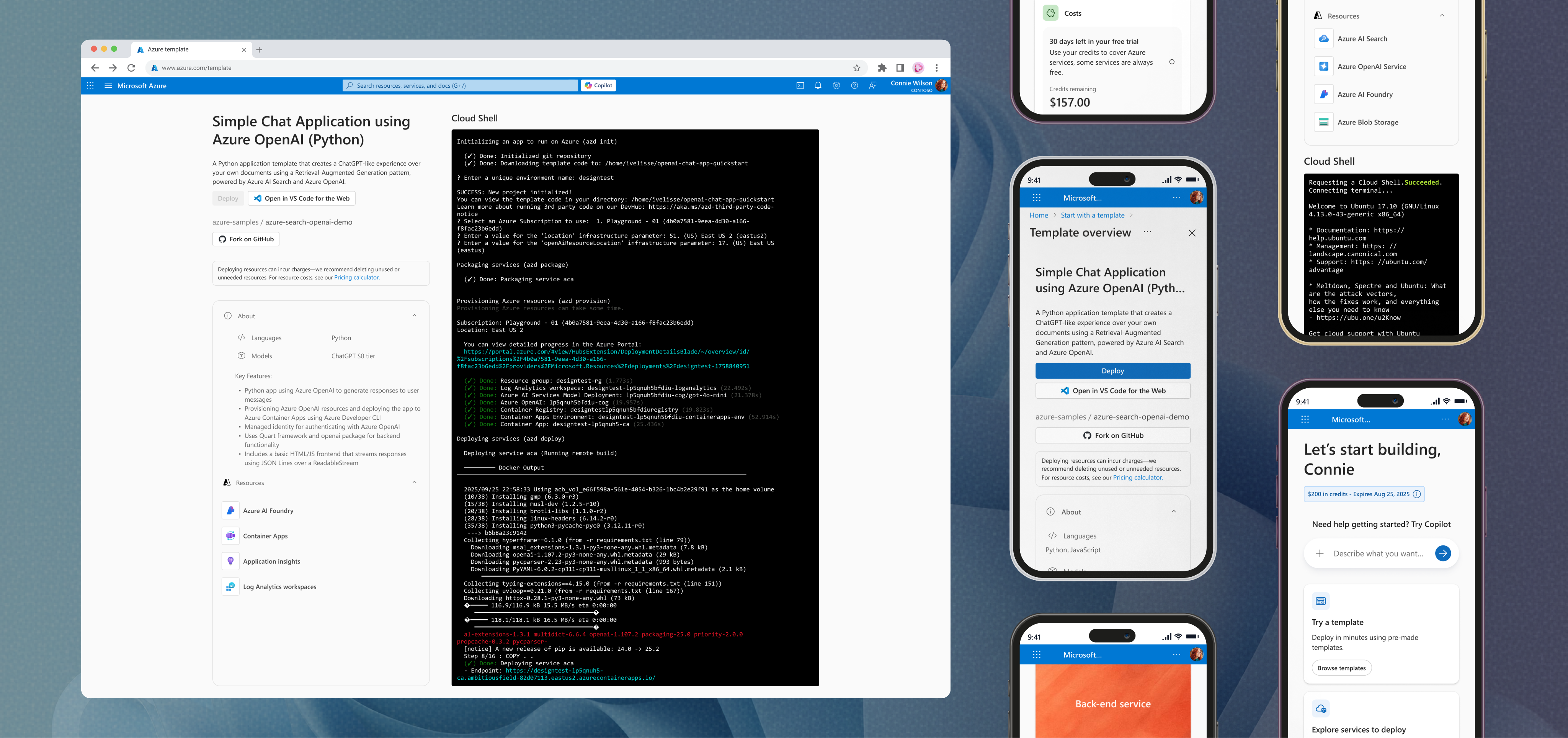Click the info icon beside $200 in credits
Image resolution: width=1568 pixels, height=738 pixels.
[x=1416, y=494]
